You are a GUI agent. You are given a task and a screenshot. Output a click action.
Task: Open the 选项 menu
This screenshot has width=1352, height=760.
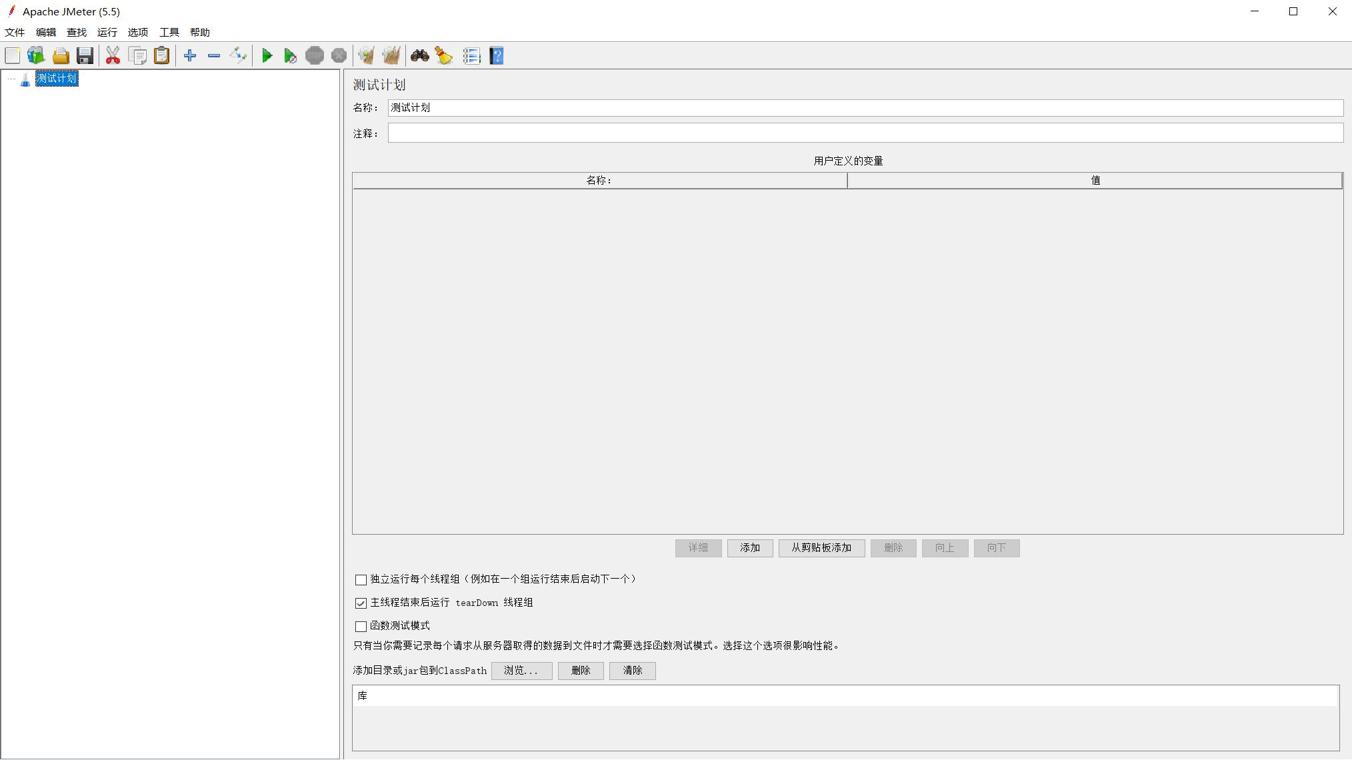click(138, 32)
